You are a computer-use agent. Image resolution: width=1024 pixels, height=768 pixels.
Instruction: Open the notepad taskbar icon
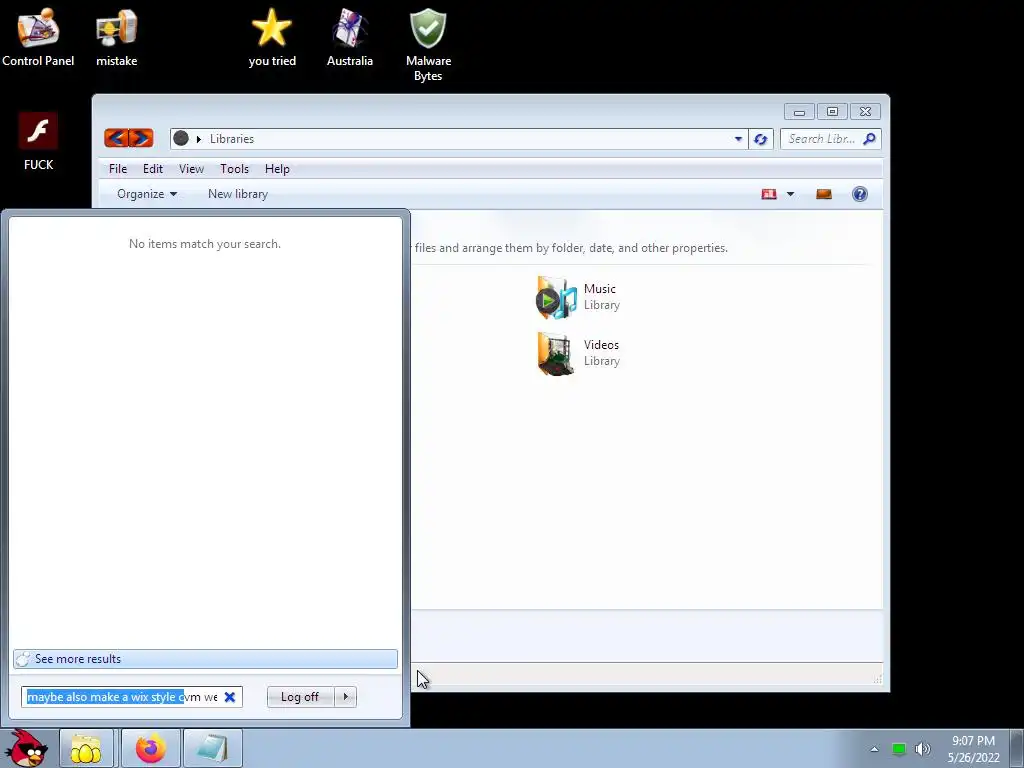[x=212, y=748]
